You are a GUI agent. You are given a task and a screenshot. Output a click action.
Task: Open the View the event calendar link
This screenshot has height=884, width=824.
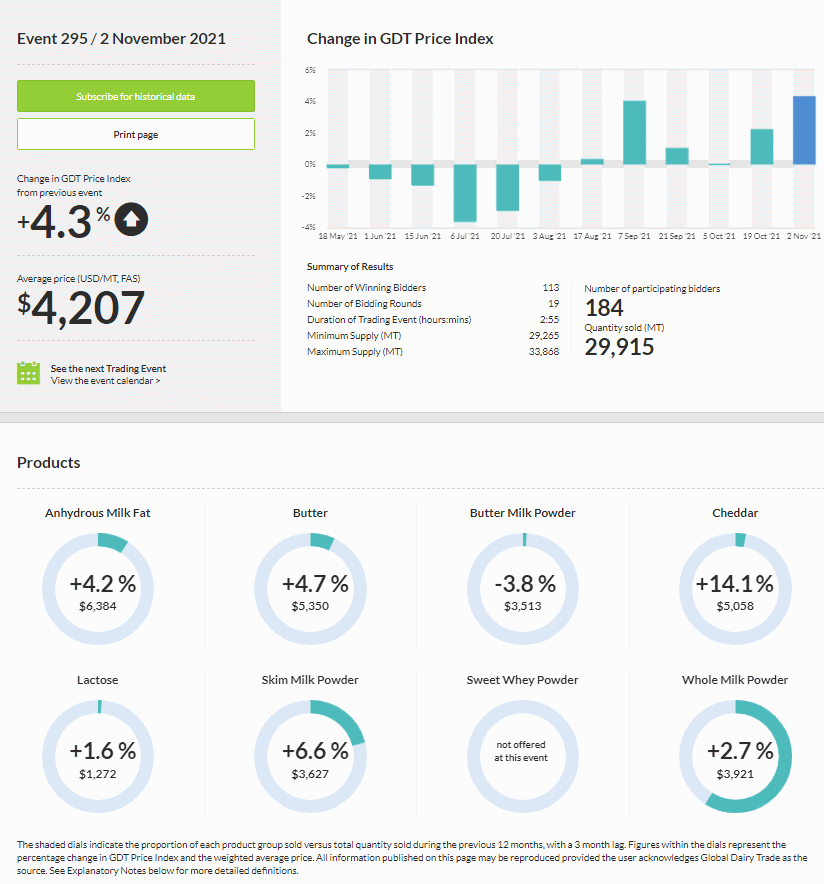105,381
